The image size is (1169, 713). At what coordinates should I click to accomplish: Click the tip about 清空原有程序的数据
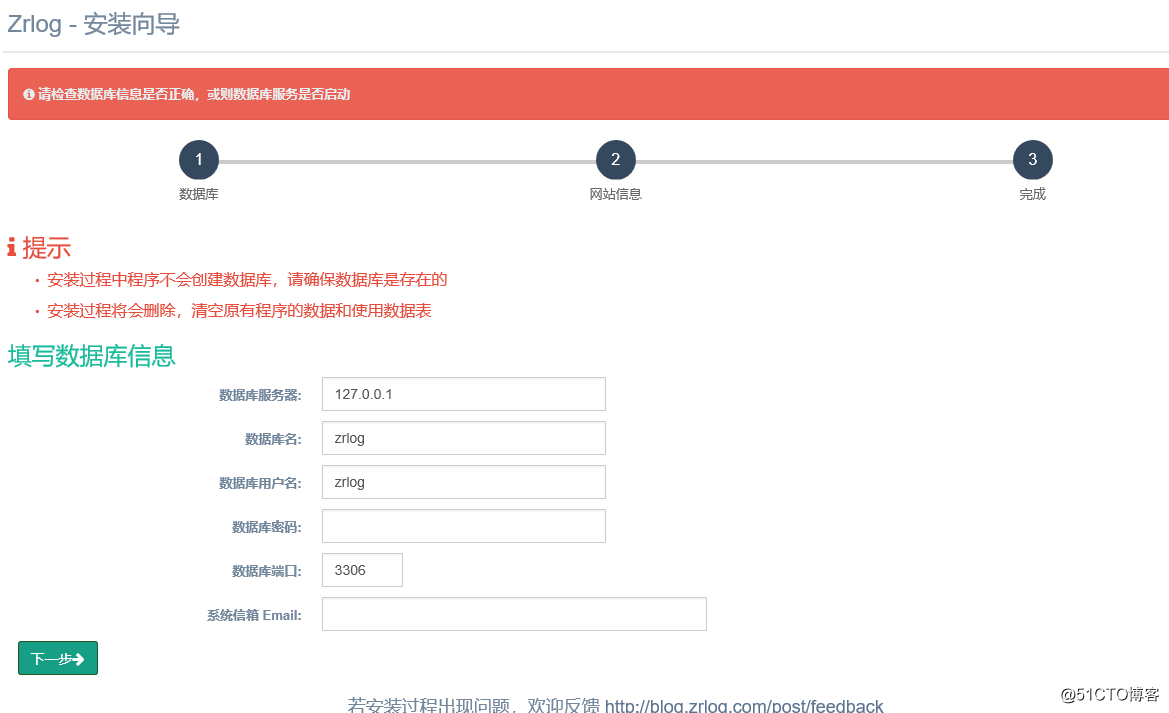pos(239,311)
